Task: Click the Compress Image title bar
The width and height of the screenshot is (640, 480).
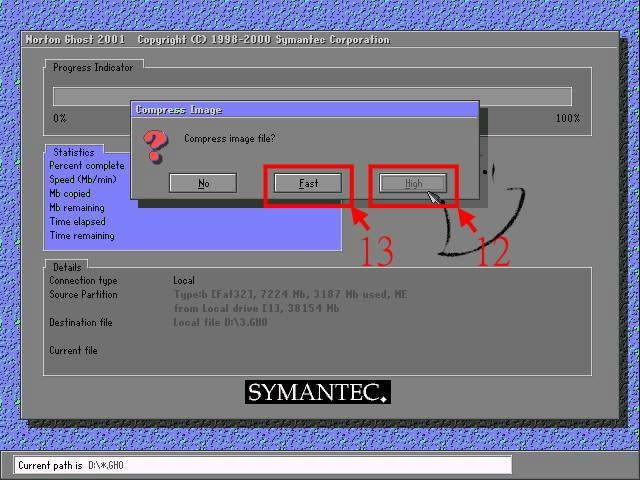Action: (x=305, y=110)
